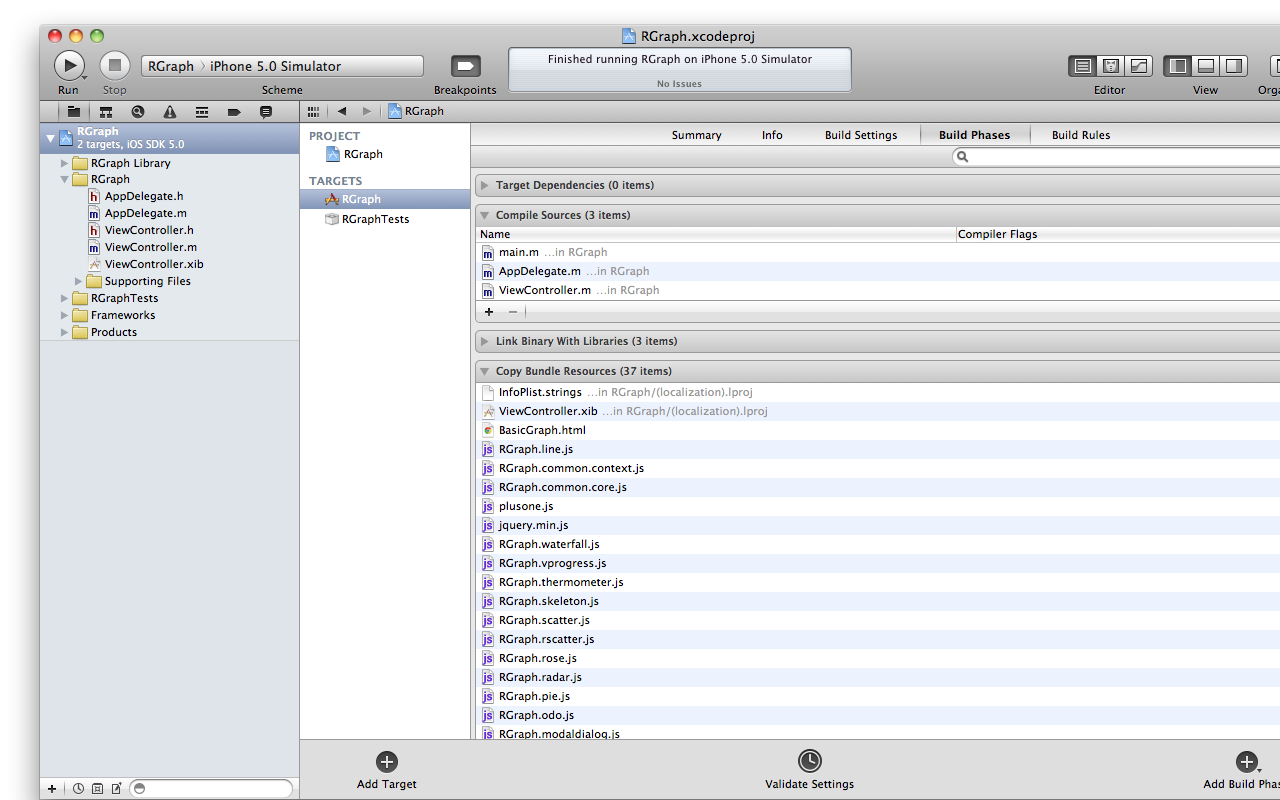Open the Build Rules tab
Image resolution: width=1280 pixels, height=800 pixels.
1081,135
